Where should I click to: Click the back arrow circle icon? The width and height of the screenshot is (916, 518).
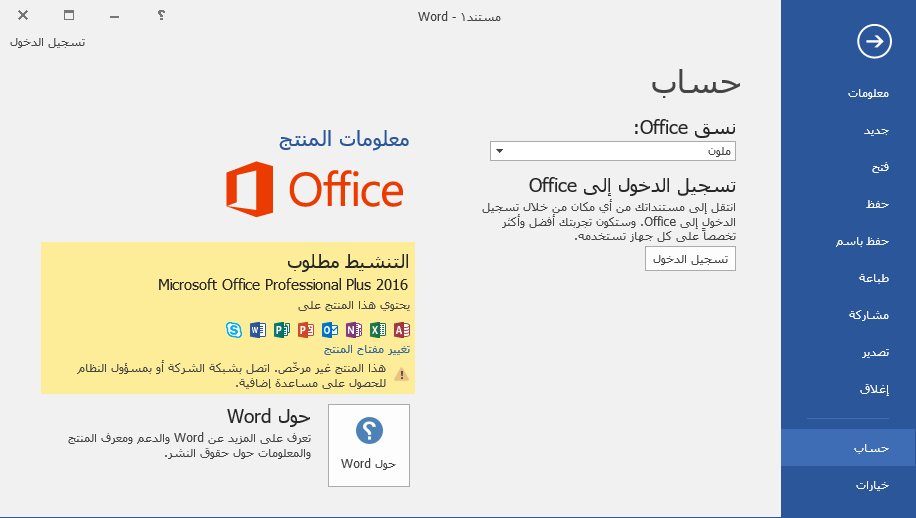[874, 41]
